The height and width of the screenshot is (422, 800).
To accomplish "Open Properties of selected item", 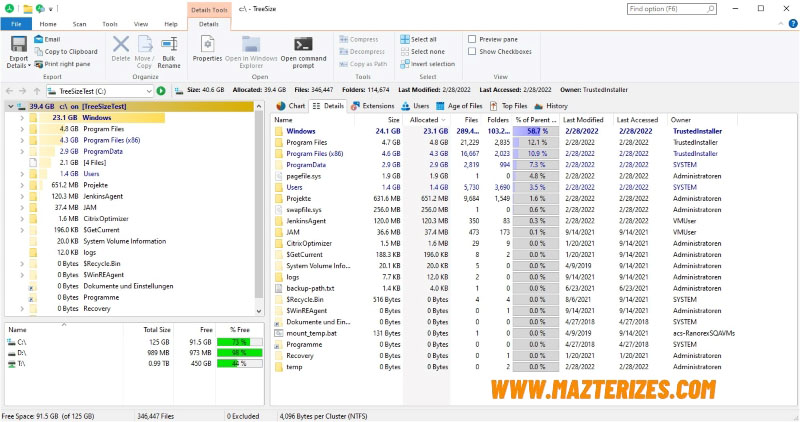I will point(207,49).
